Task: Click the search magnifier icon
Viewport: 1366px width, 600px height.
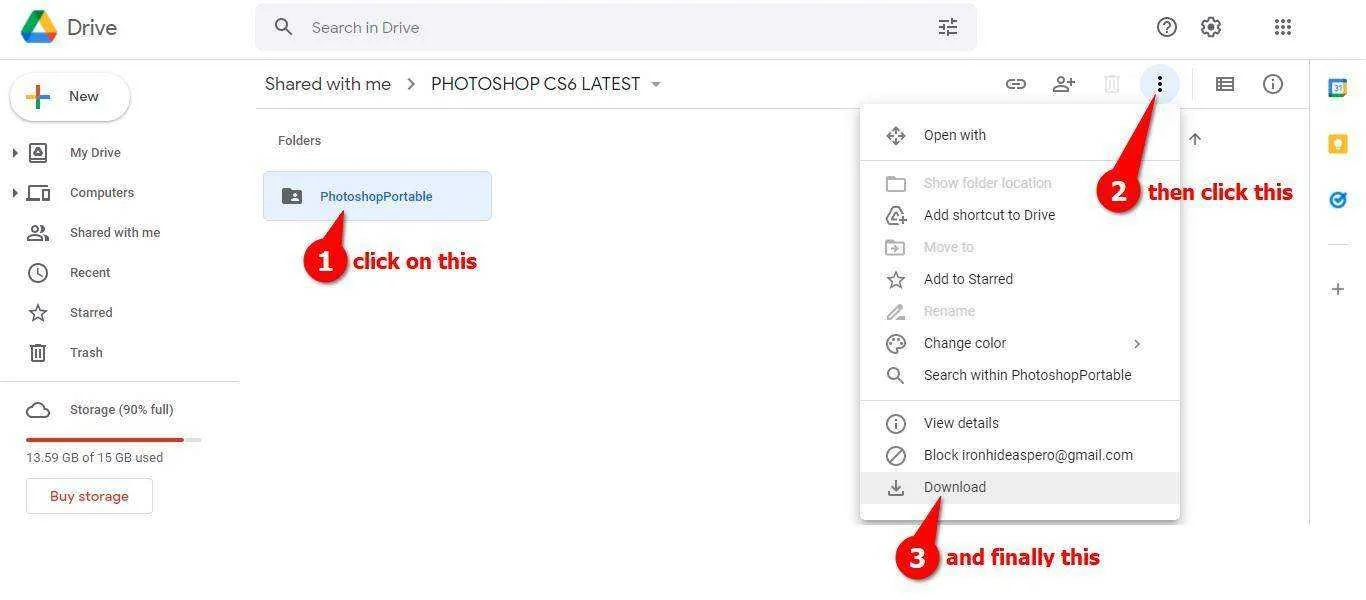Action: [284, 27]
